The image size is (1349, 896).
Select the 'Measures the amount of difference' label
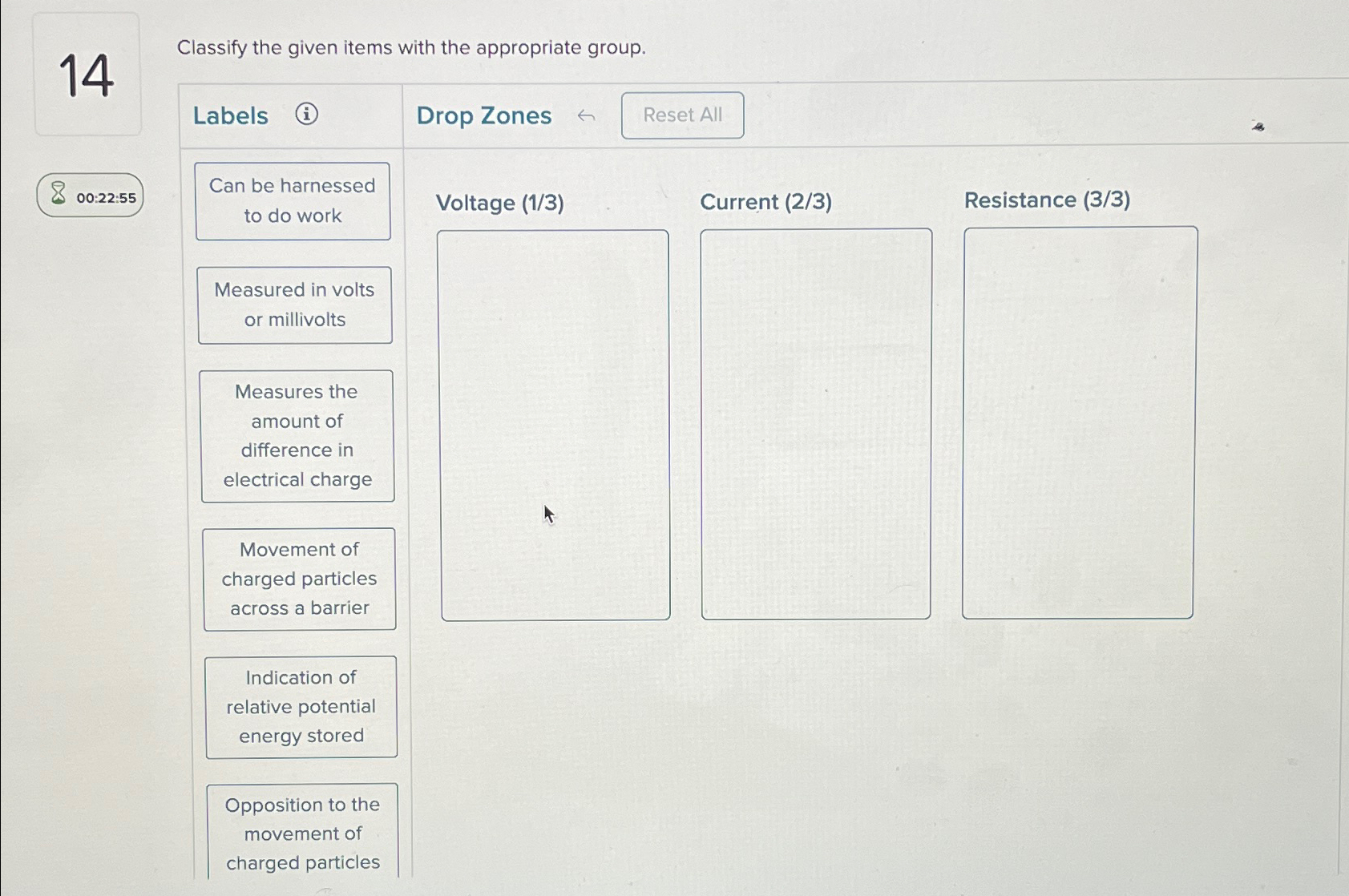pyautogui.click(x=296, y=435)
